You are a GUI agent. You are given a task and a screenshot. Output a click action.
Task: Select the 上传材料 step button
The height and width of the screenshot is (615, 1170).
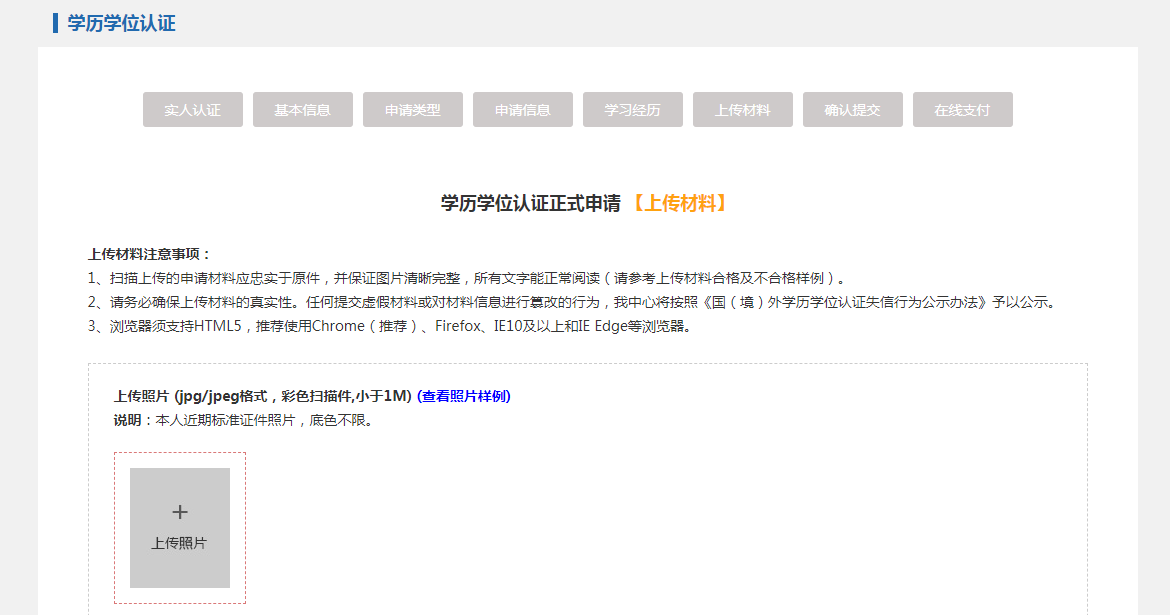tap(742, 110)
